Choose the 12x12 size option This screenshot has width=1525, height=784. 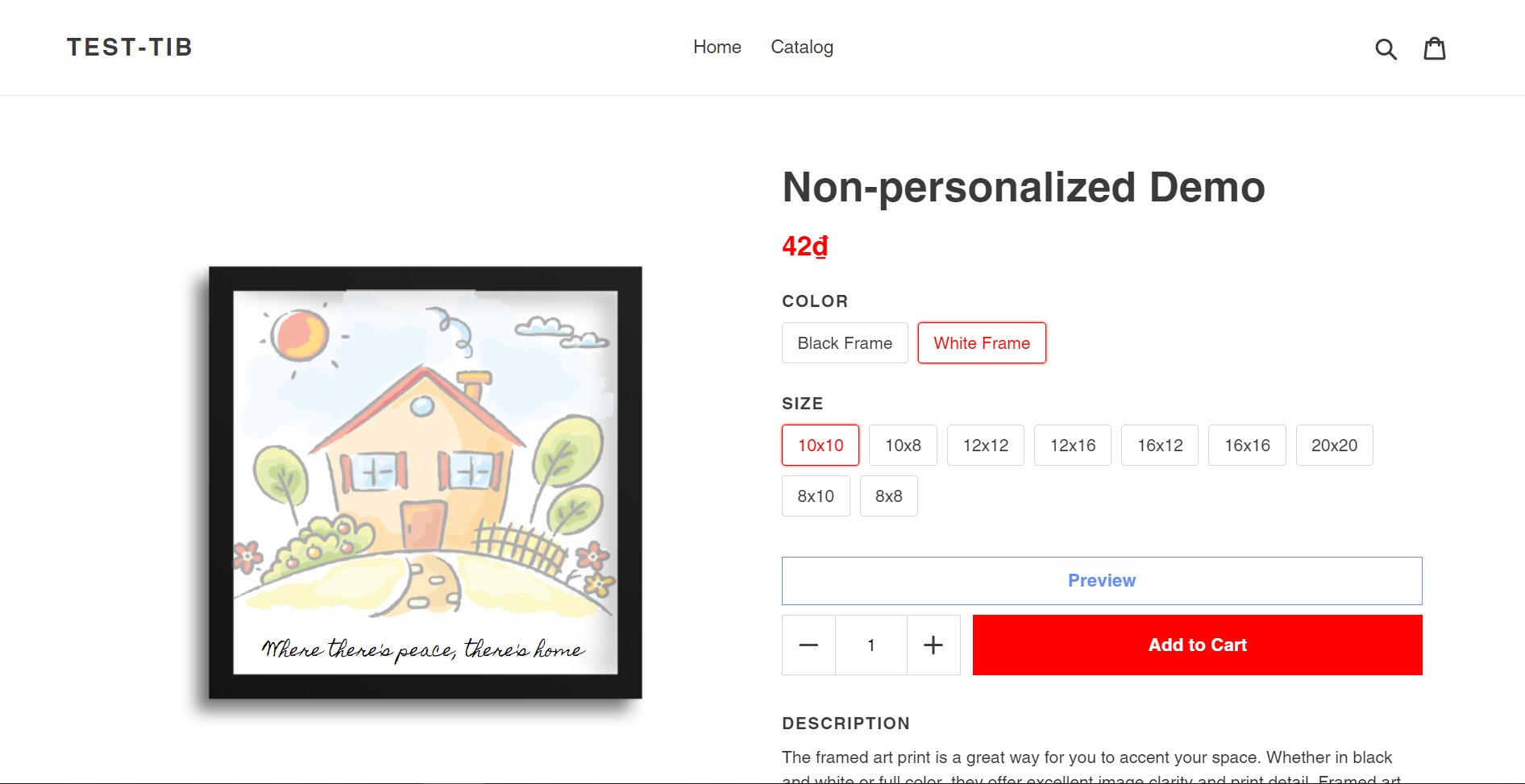(986, 446)
